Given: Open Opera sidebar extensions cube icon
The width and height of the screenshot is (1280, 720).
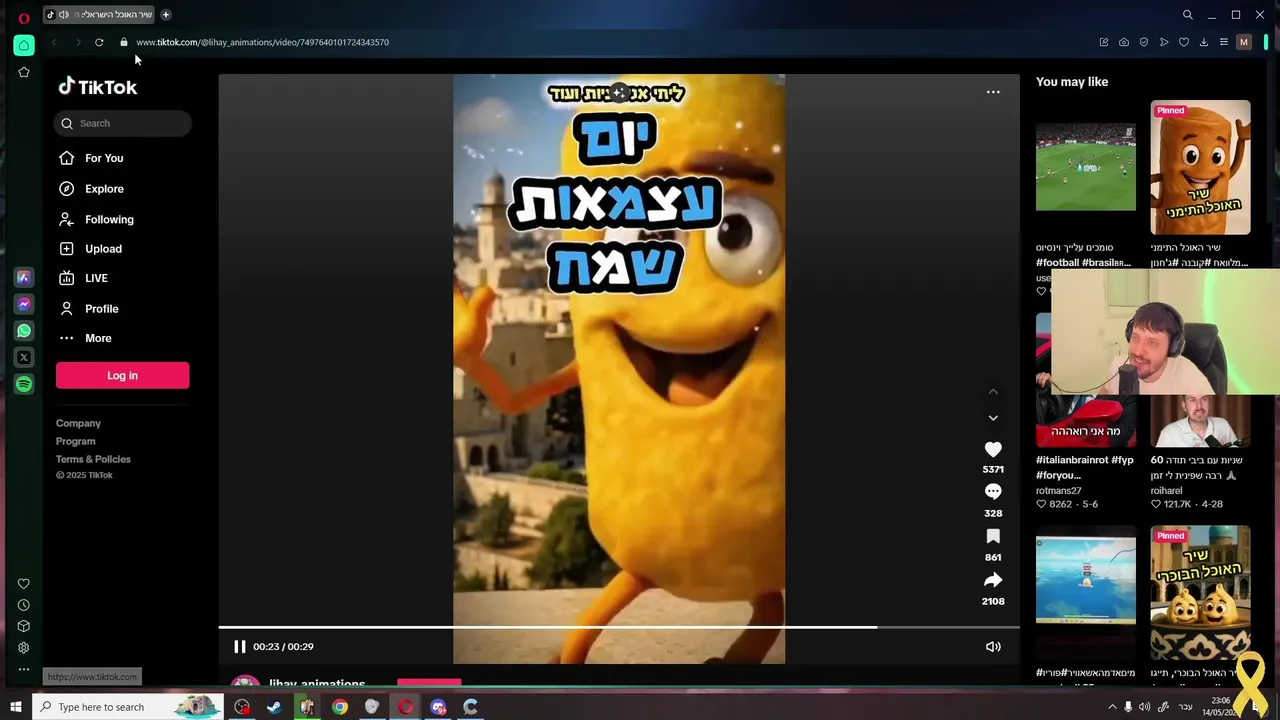Looking at the screenshot, I should point(24,626).
